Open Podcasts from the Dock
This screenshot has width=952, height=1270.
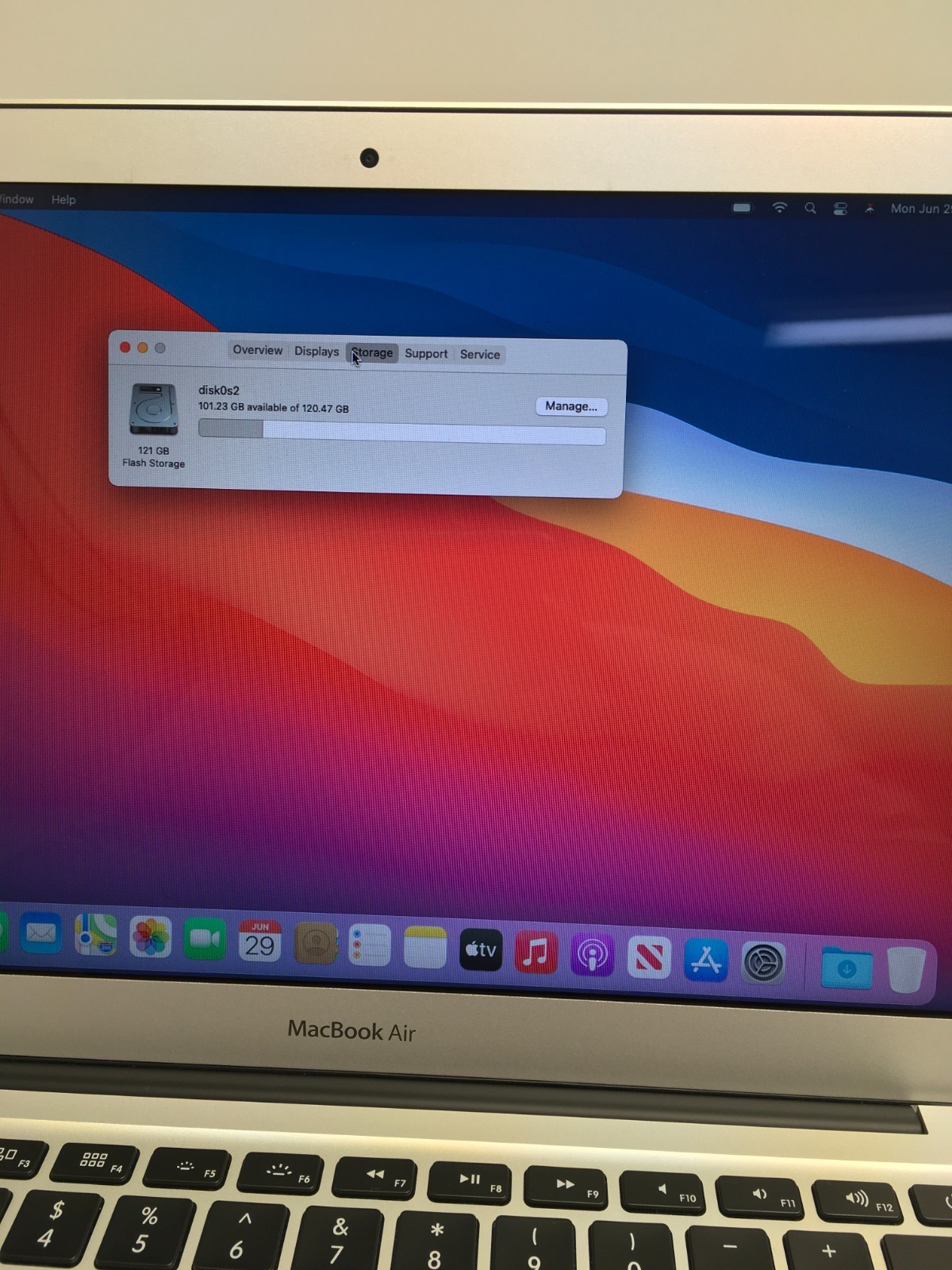[x=593, y=955]
